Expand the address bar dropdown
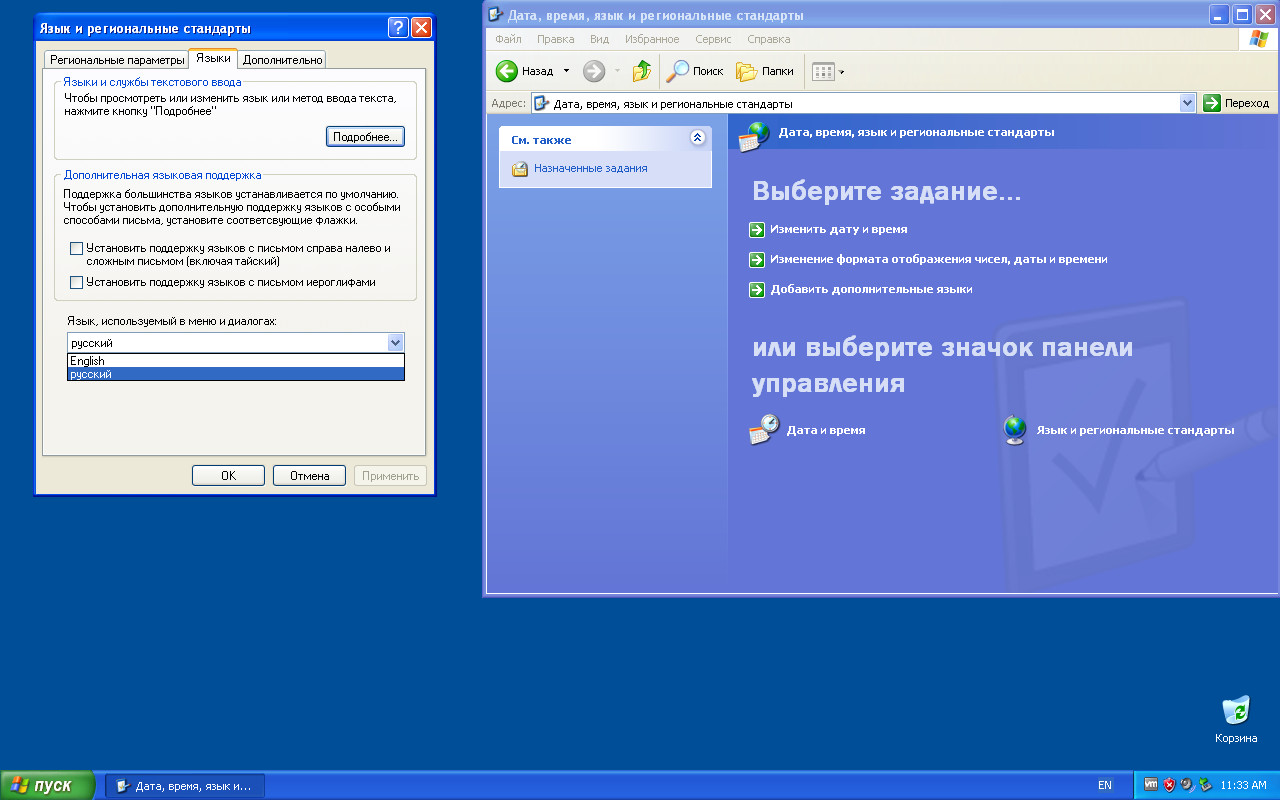This screenshot has width=1280, height=800. click(1187, 103)
